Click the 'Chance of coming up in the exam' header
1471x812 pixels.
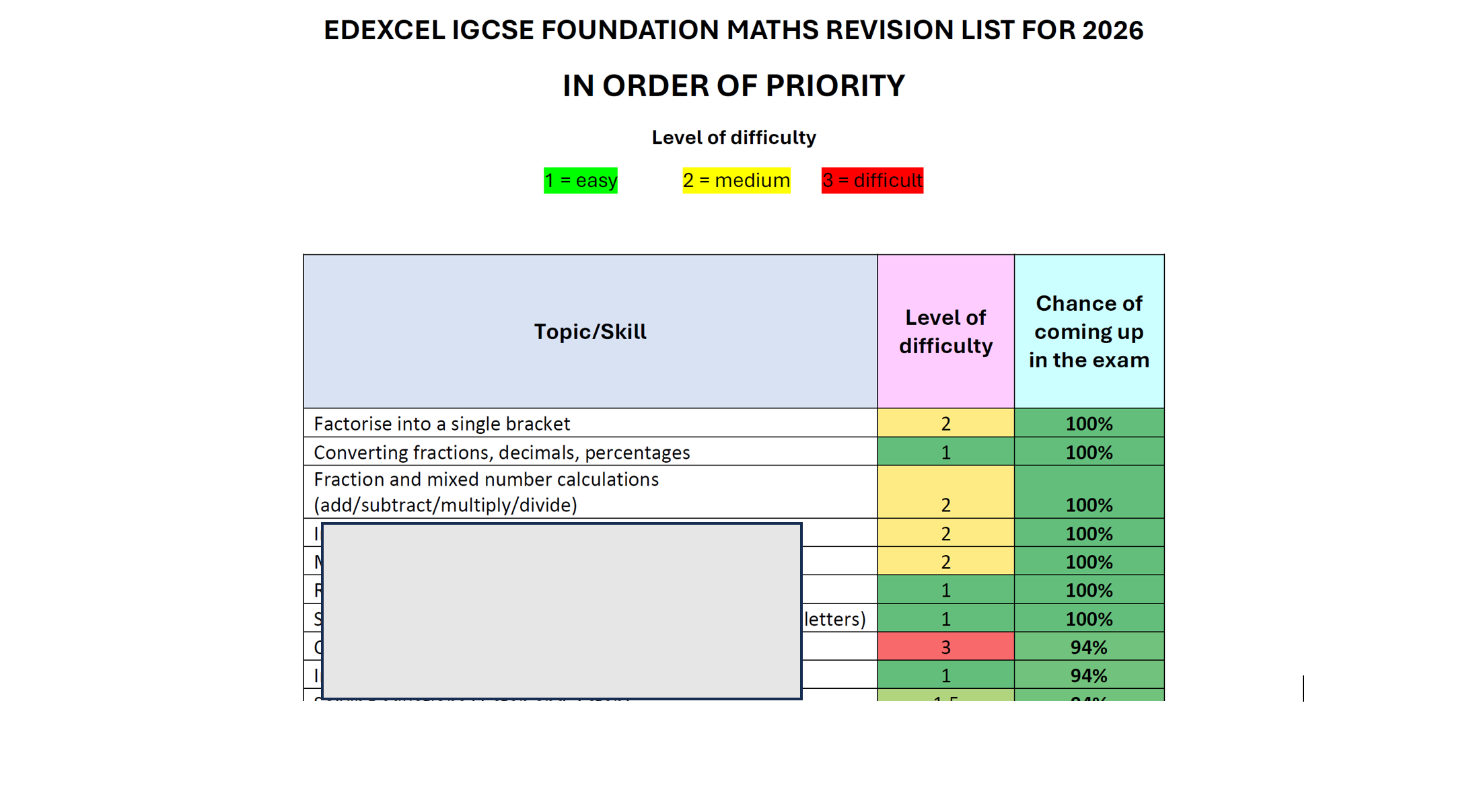(1089, 332)
